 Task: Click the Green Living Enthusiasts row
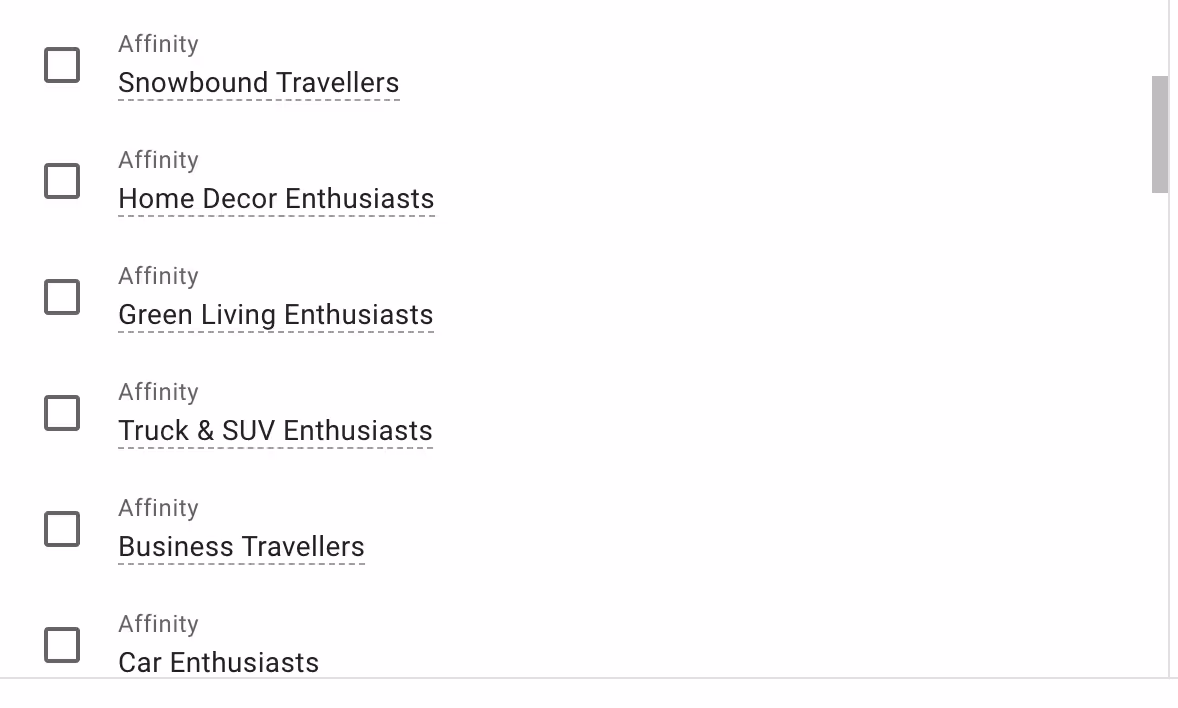tap(600, 297)
